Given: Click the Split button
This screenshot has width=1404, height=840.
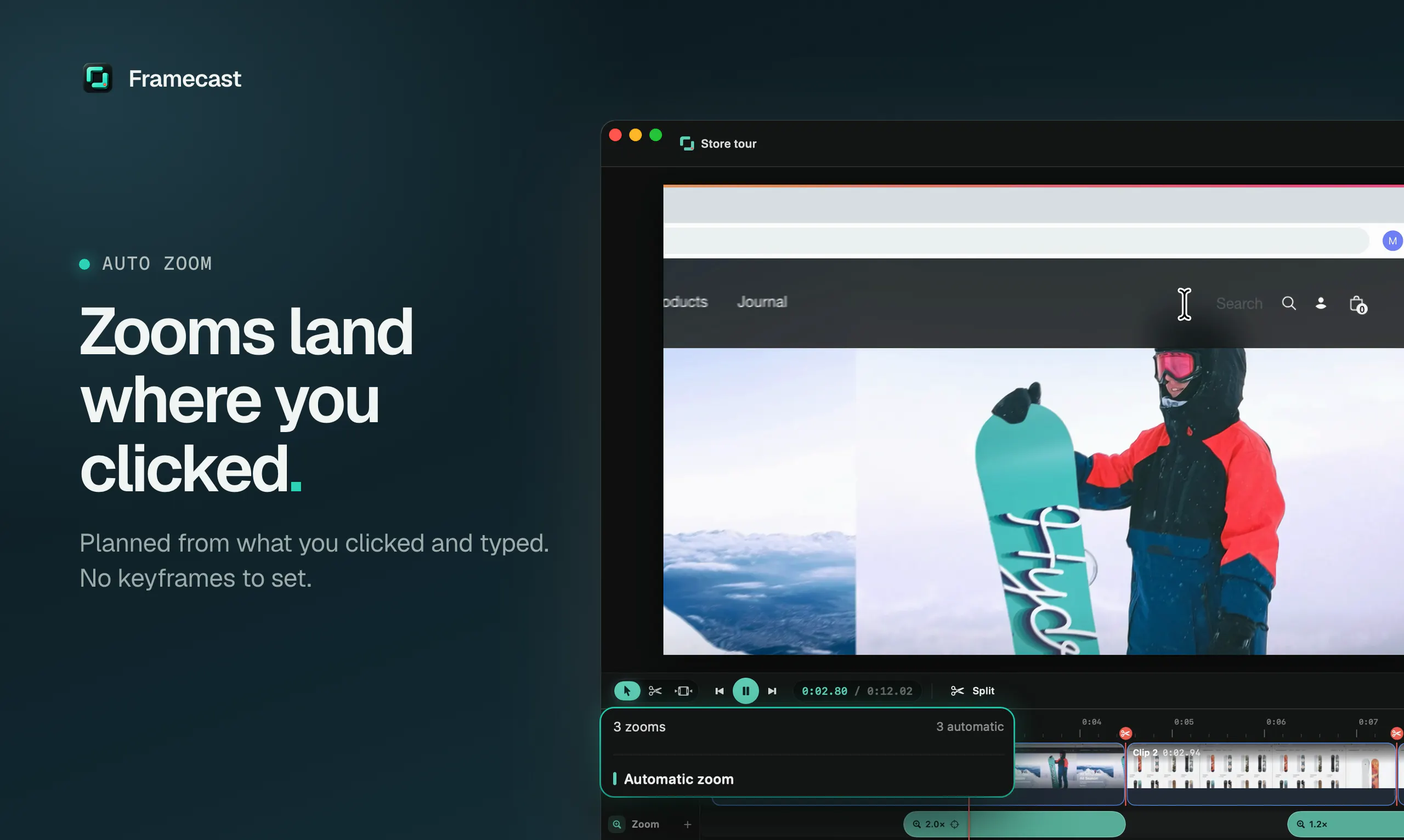Looking at the screenshot, I should click(972, 690).
